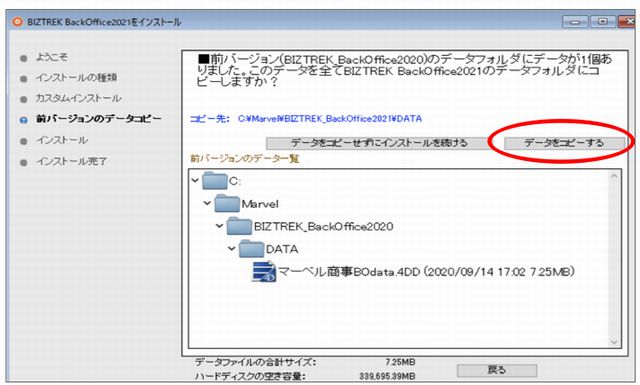Select the BIZTREK_BackOffice2020 tree label

click(x=324, y=227)
